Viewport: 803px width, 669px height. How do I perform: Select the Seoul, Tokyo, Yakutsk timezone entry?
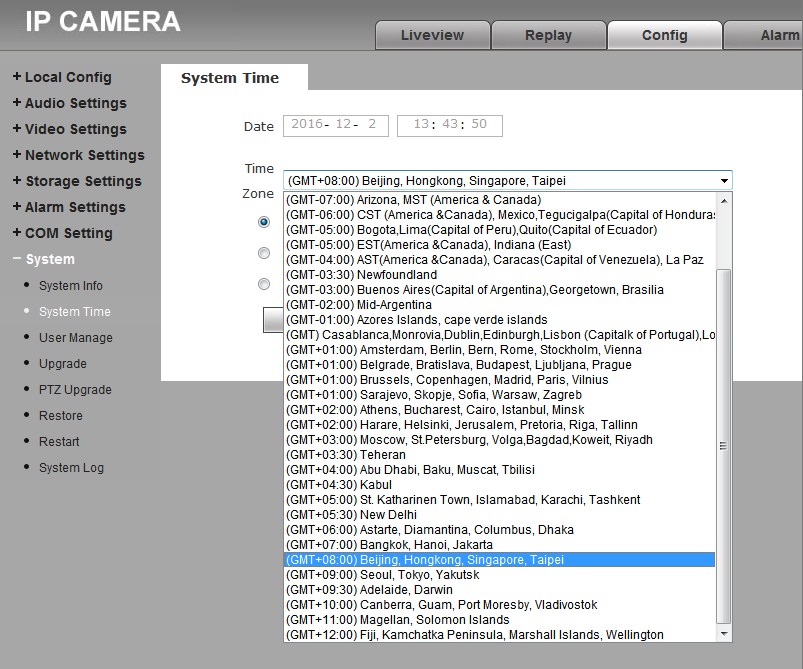point(380,574)
